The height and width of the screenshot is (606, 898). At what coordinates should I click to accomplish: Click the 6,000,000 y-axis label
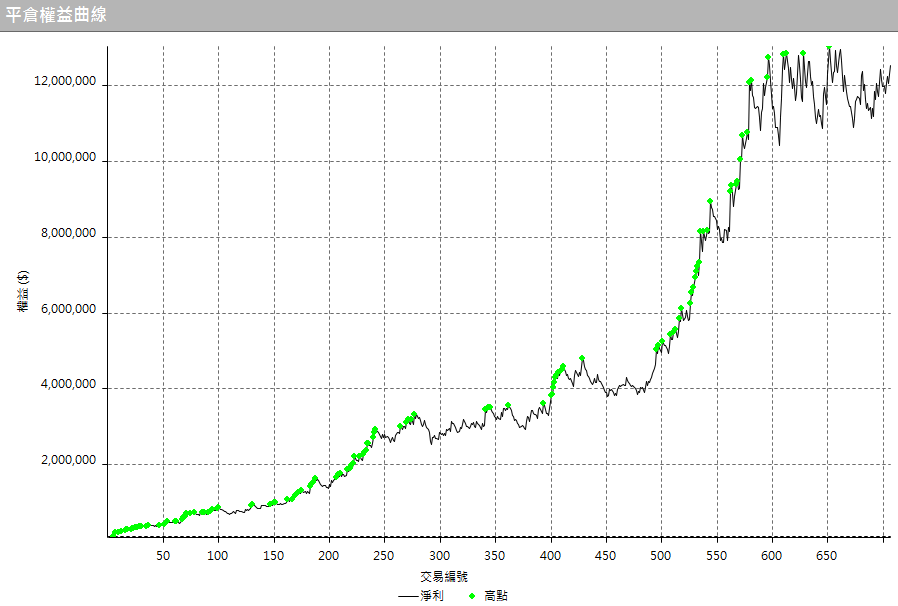click(x=68, y=309)
